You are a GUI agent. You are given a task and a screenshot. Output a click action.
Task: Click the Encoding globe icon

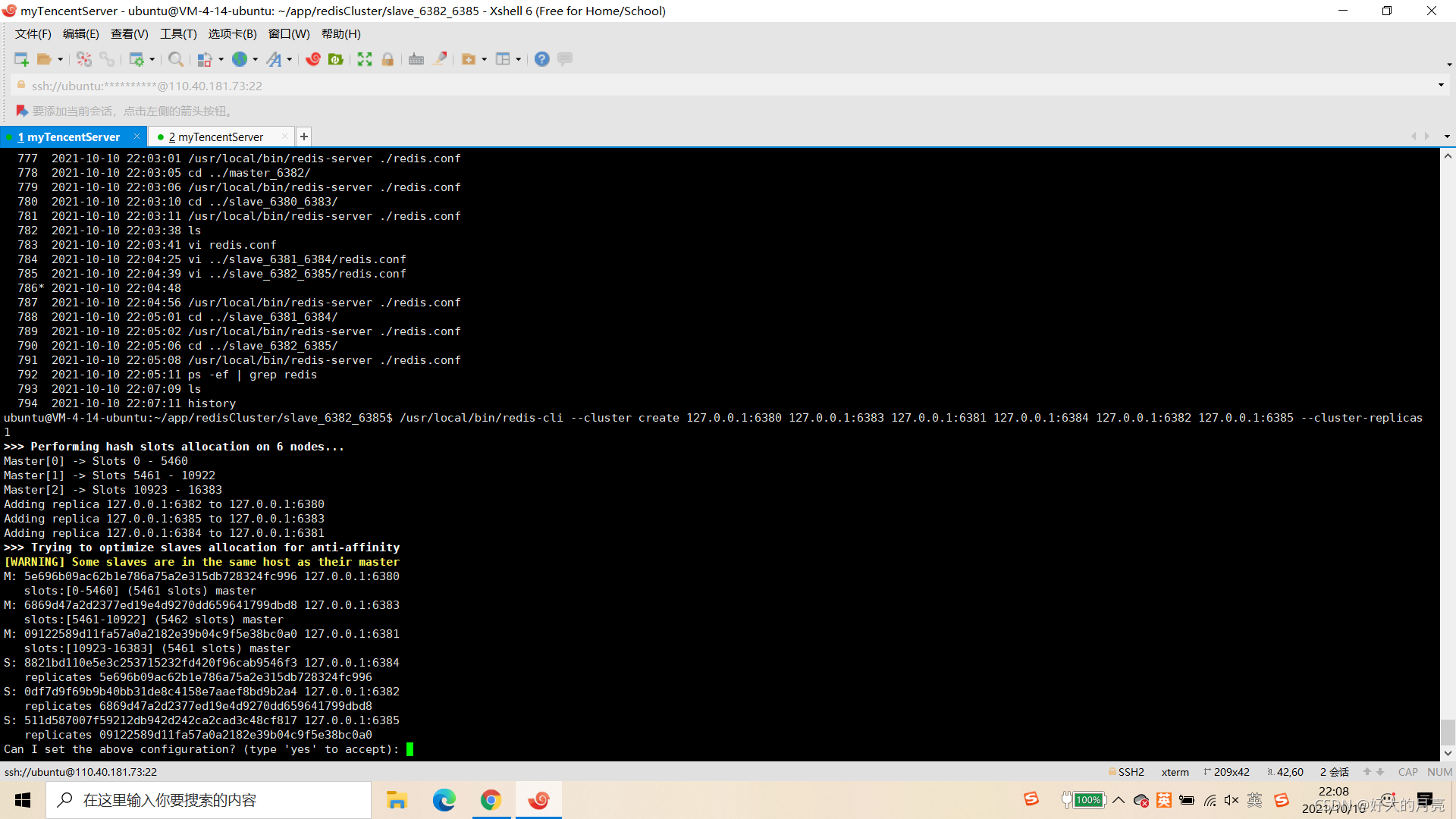point(240,59)
